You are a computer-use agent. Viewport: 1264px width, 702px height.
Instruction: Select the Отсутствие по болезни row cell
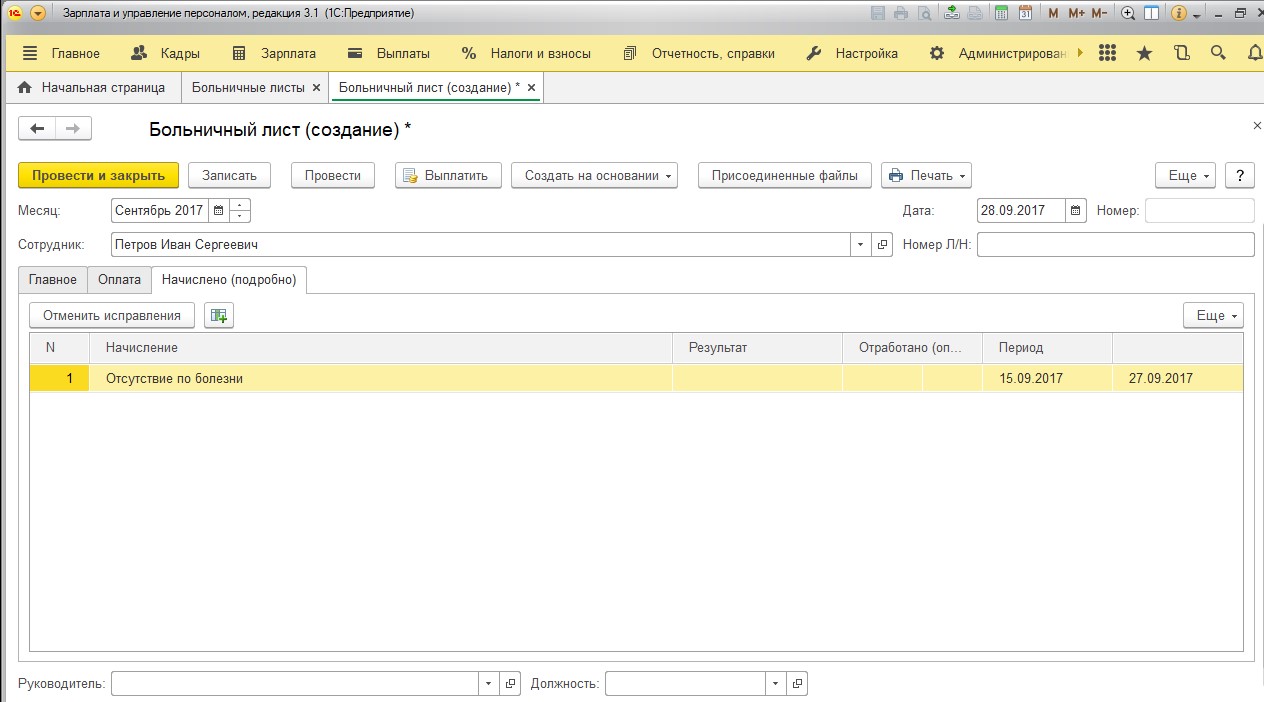coord(380,378)
